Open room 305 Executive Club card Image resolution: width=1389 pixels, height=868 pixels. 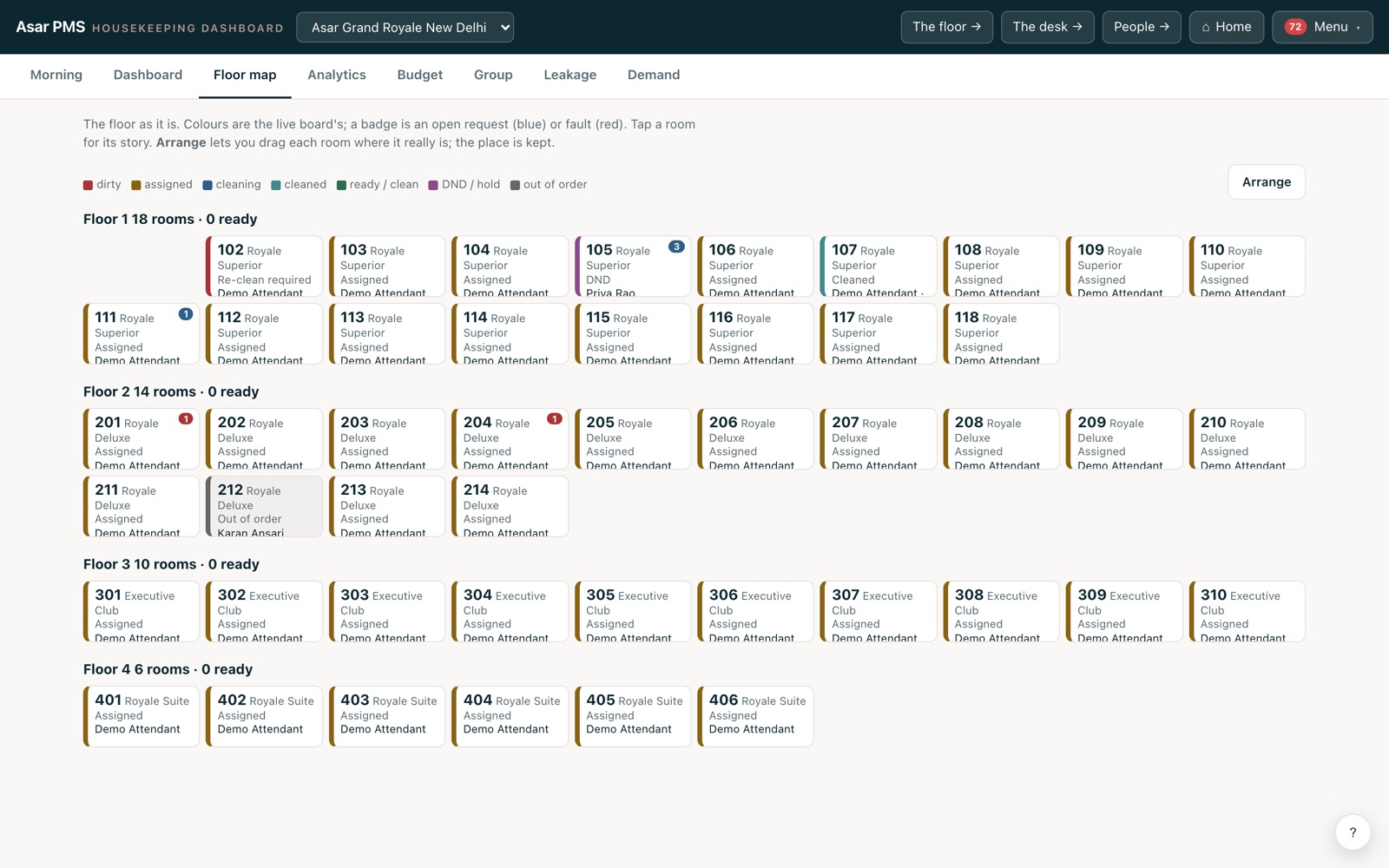pyautogui.click(x=633, y=612)
